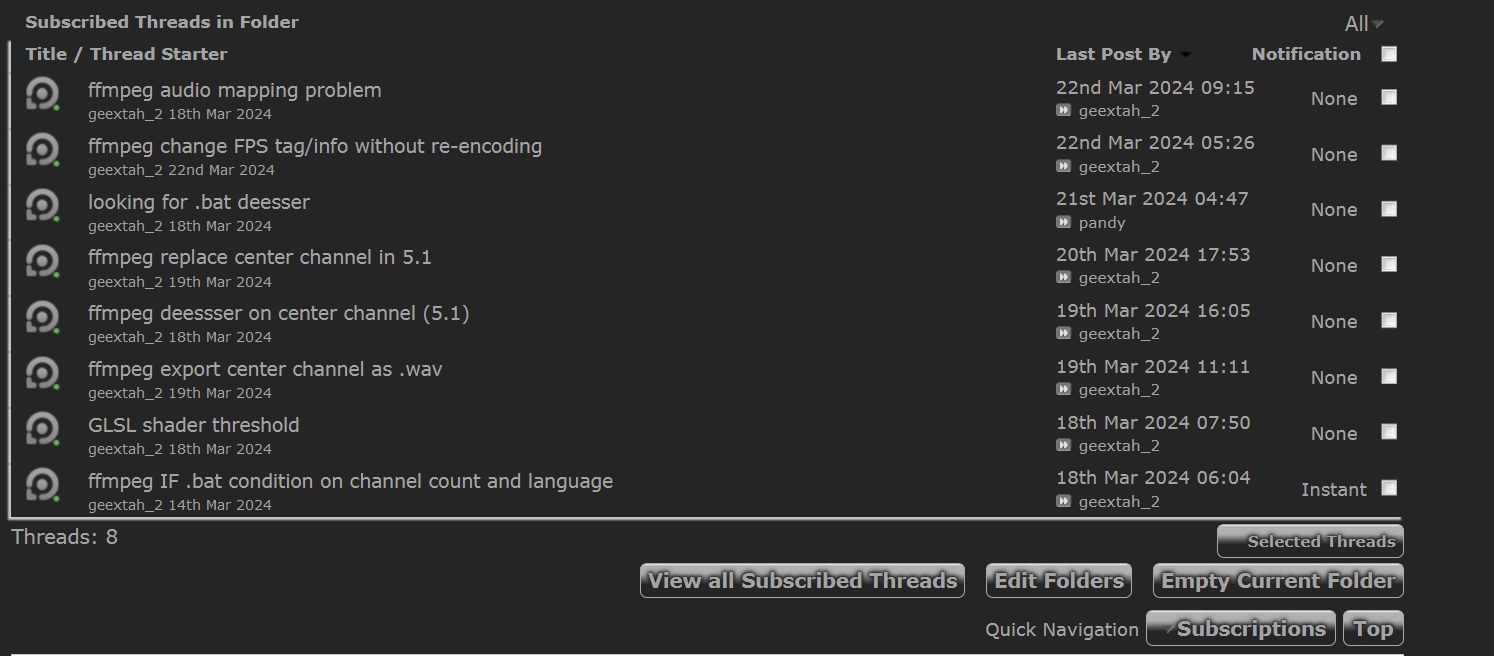Go to last post icon for 19th Mar 11:11
Screen dimensions: 1494x656
1064,390
